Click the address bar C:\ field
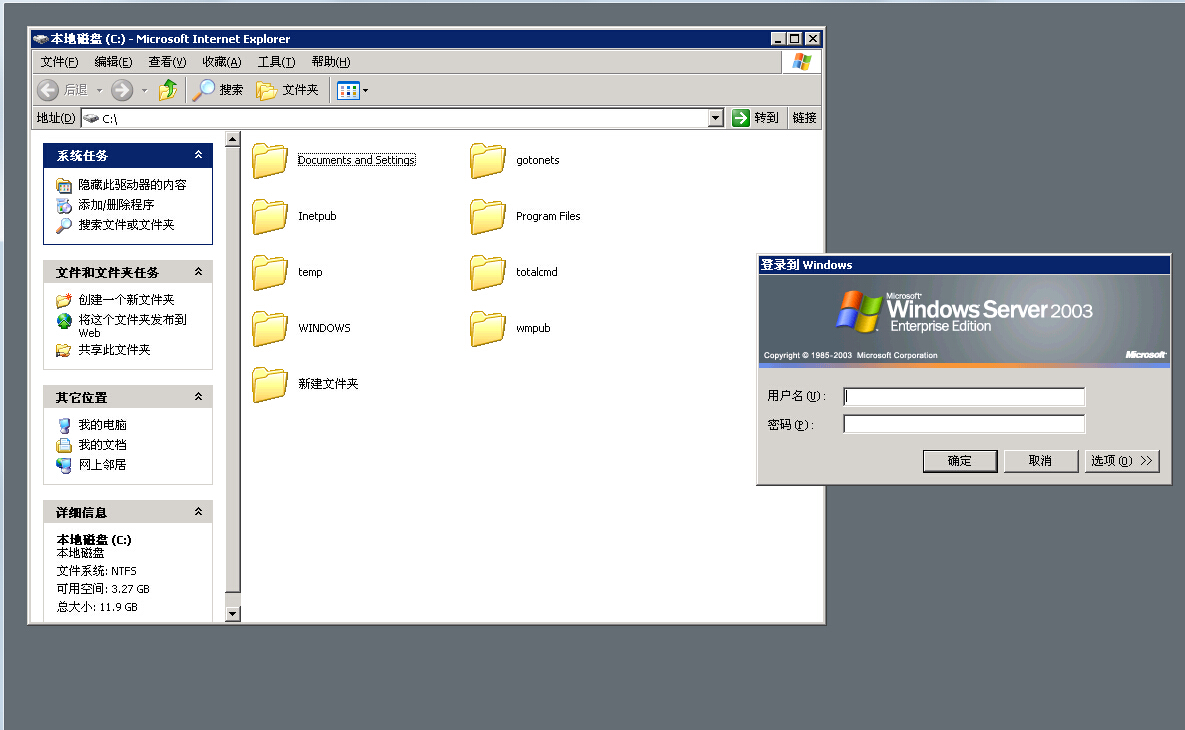Screen dimensions: 1185x730 click(x=402, y=118)
